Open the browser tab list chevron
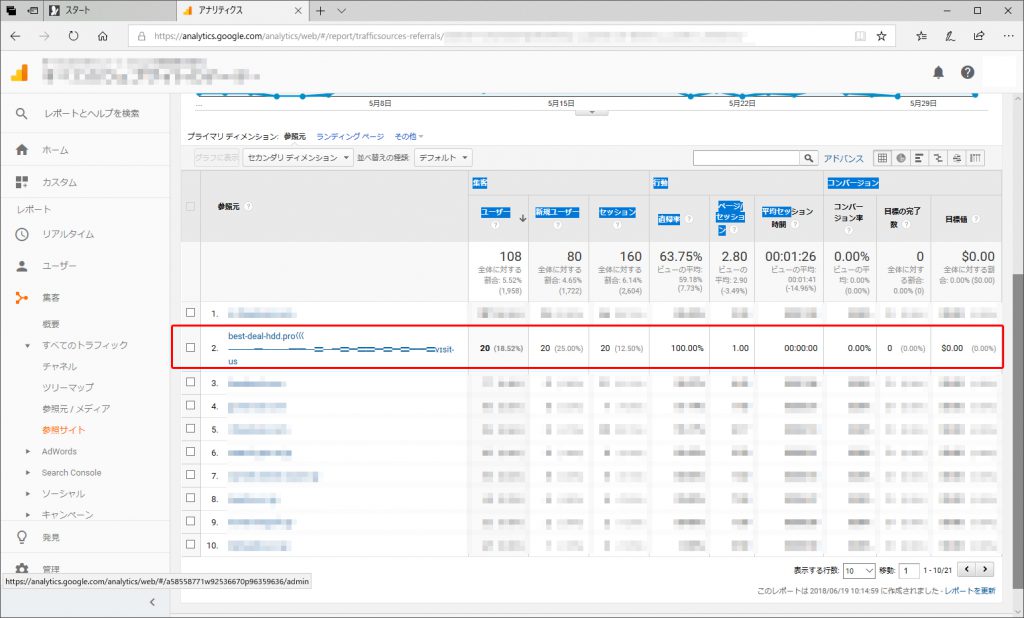Screen dimensions: 1024x618 341,10
